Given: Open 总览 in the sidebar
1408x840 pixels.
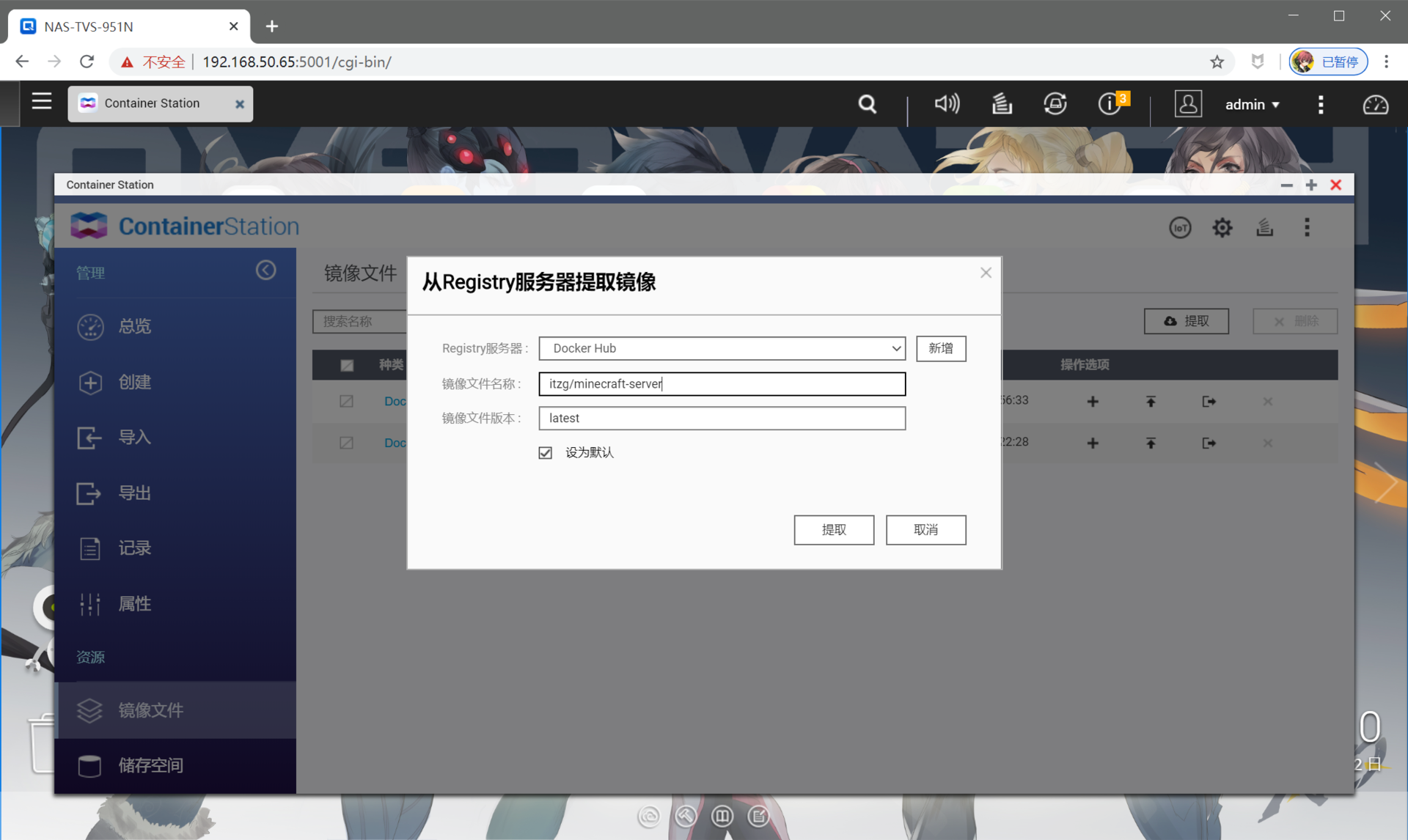Looking at the screenshot, I should (135, 326).
